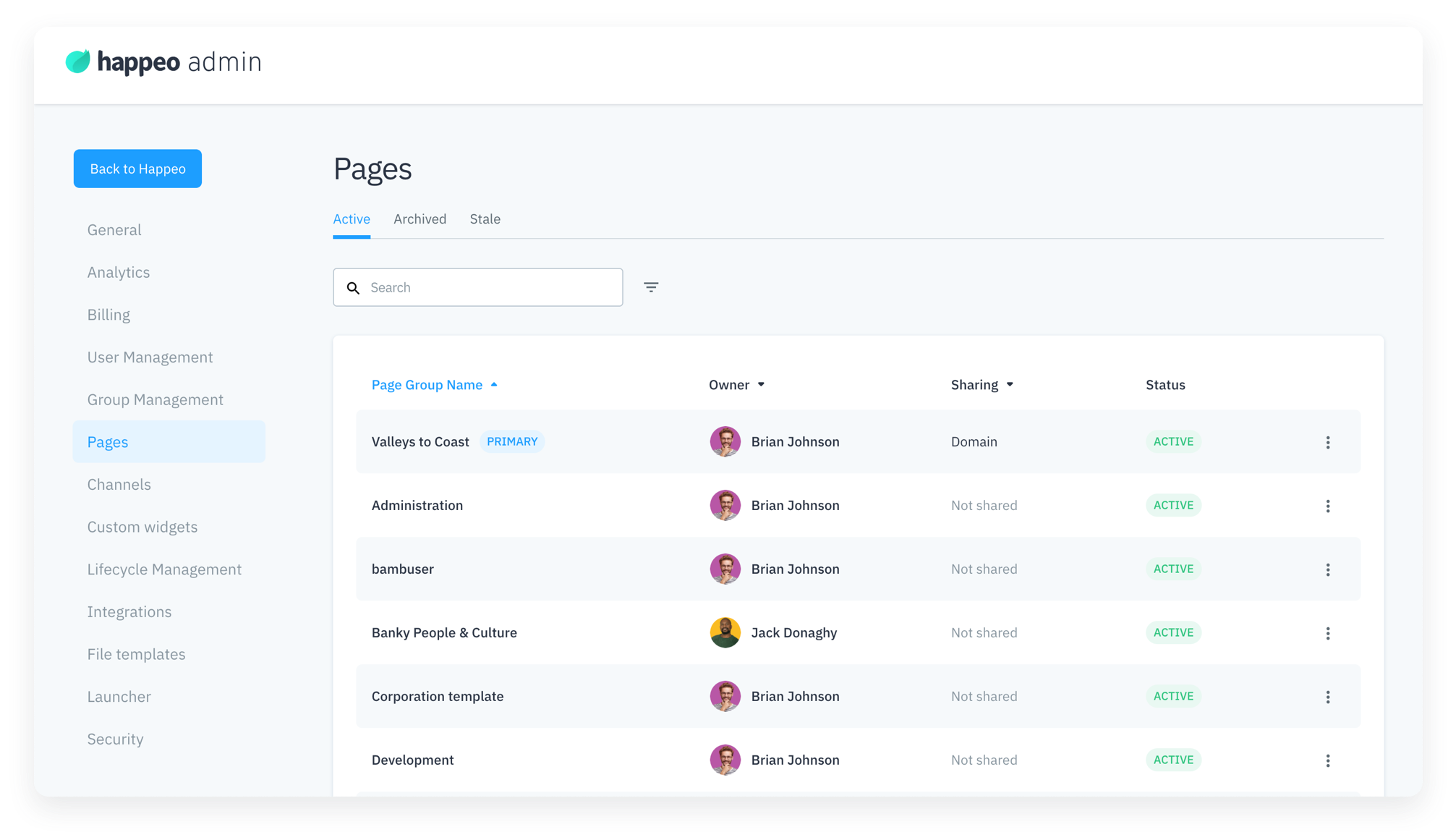Open the kebab menu for Banky People & Culture

click(1328, 632)
